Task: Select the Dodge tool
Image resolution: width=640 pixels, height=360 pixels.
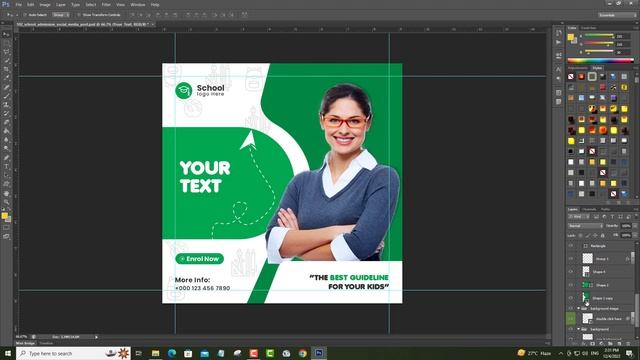Action: [6, 149]
